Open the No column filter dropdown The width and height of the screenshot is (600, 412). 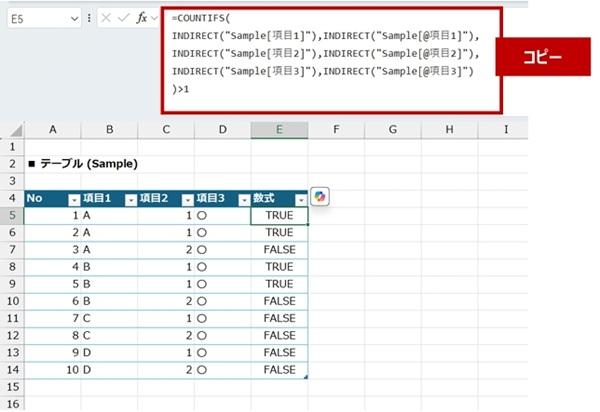click(x=73, y=198)
